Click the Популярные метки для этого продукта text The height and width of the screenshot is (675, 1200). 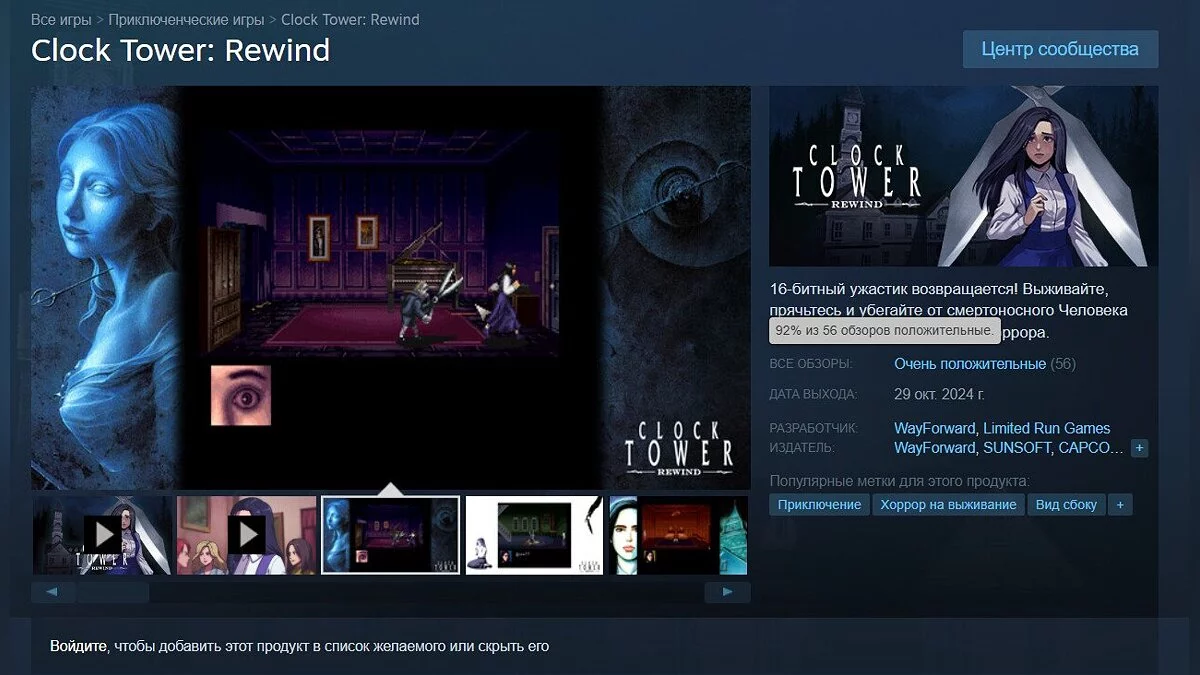coord(899,481)
